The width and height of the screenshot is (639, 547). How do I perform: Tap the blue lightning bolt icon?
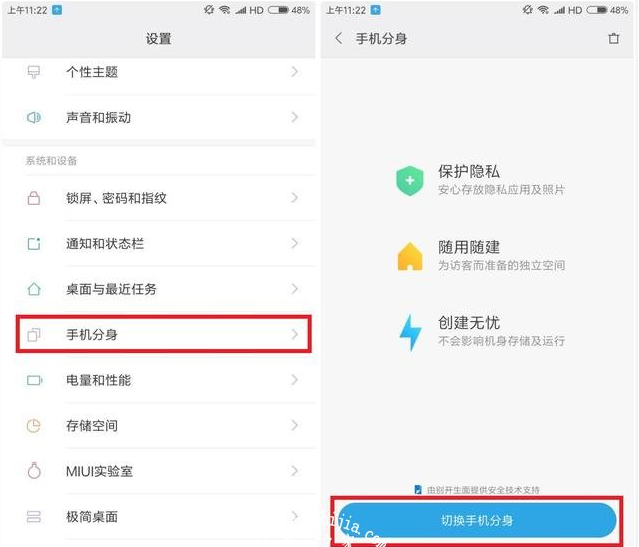[x=410, y=332]
